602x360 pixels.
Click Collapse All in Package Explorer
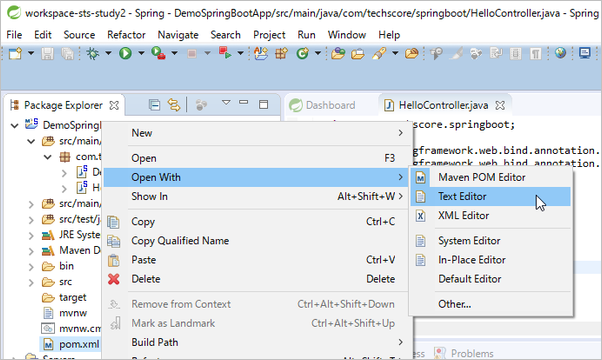[154, 105]
